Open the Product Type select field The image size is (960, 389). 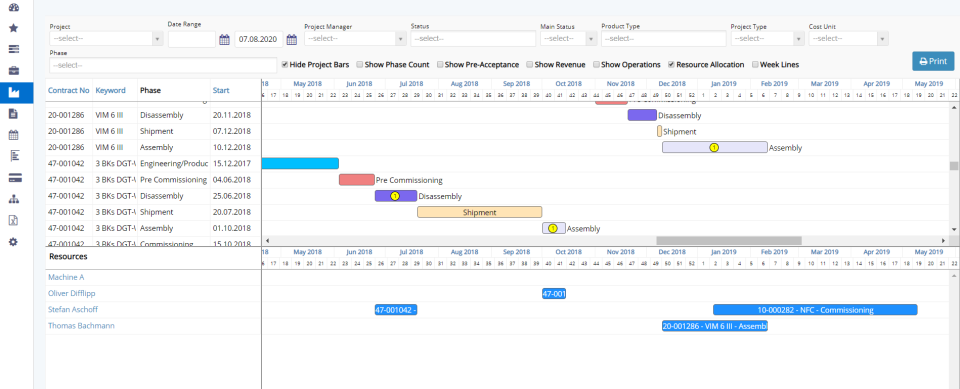tap(664, 39)
